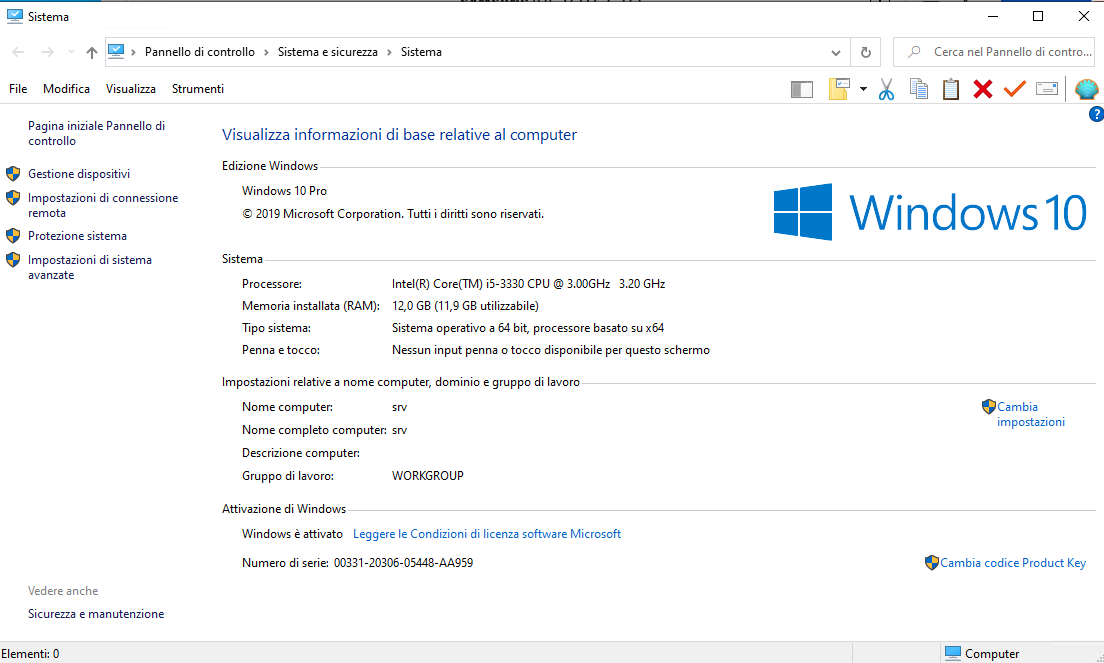
Task: Open Protezione sistema link
Action: tap(77, 236)
